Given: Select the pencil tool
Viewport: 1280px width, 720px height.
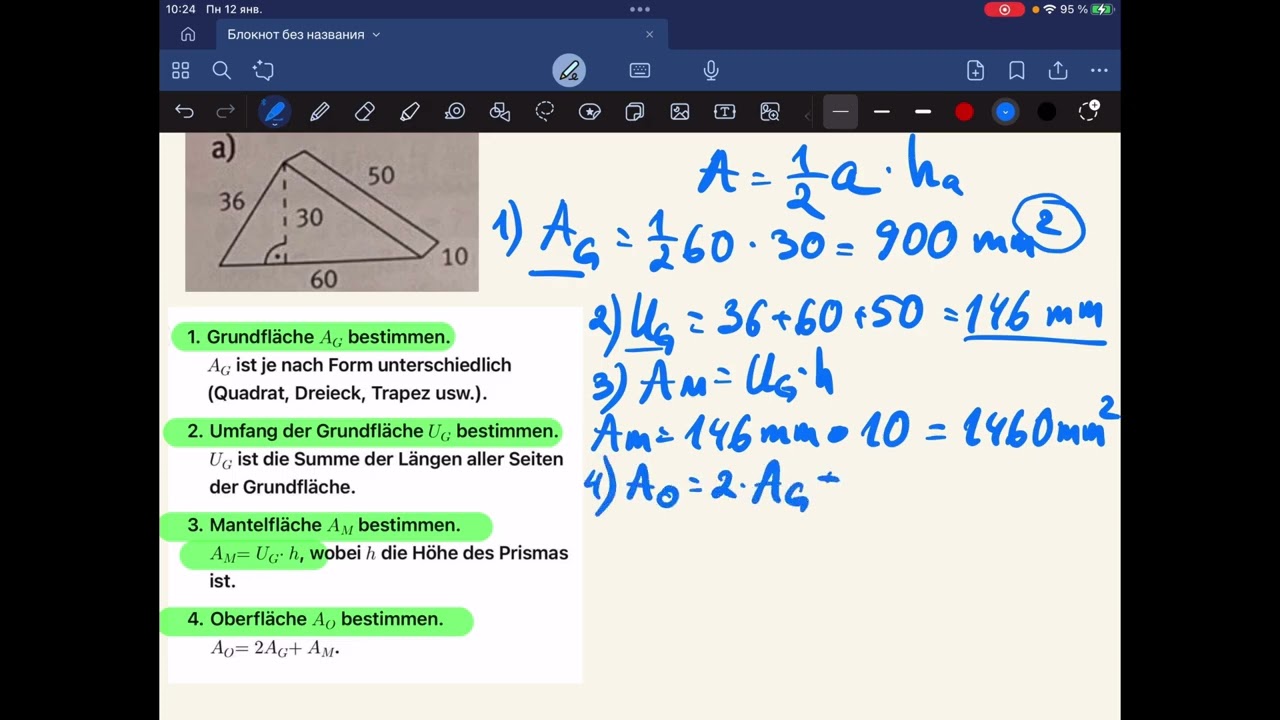Looking at the screenshot, I should coord(320,111).
